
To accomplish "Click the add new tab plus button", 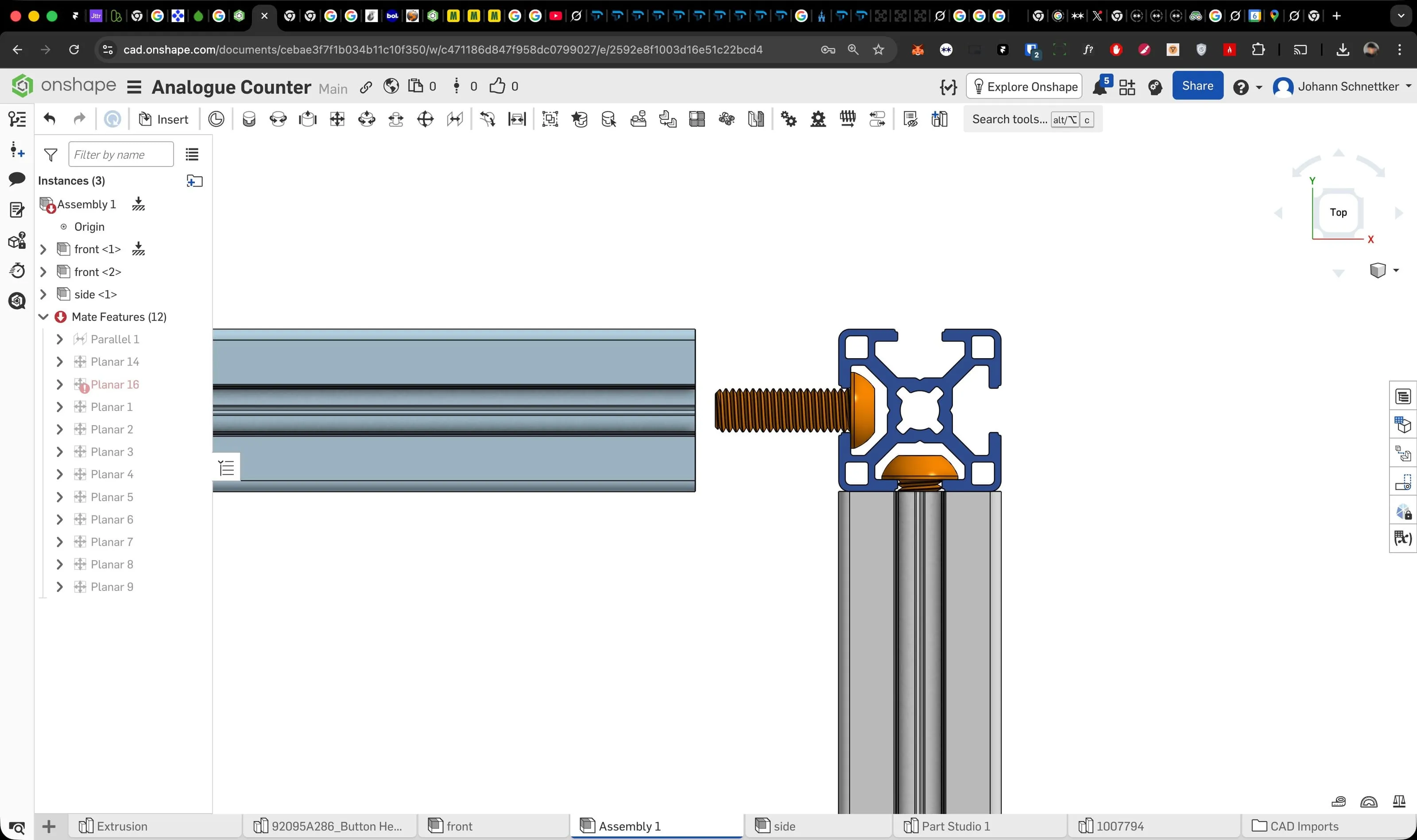I will click(49, 826).
